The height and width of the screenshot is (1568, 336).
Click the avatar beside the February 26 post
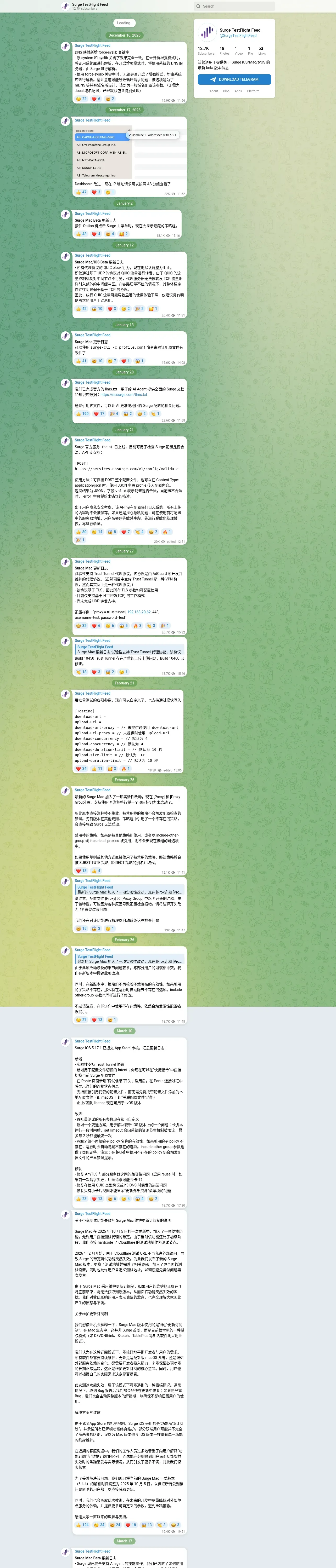[x=65, y=951]
